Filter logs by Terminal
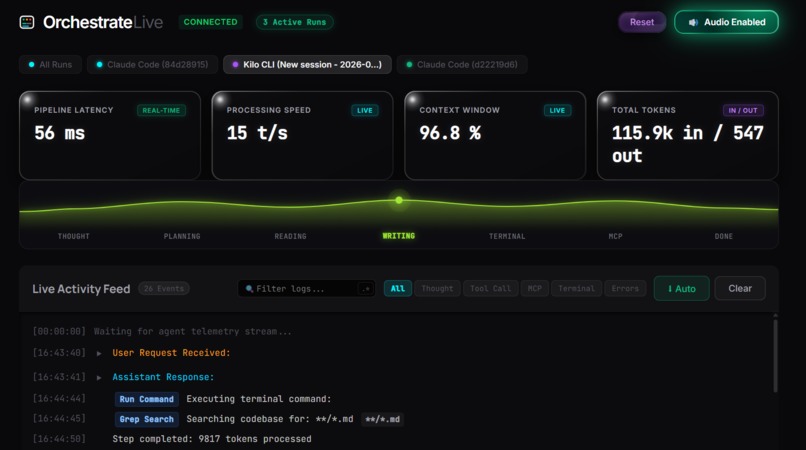806x450 pixels. (x=576, y=289)
